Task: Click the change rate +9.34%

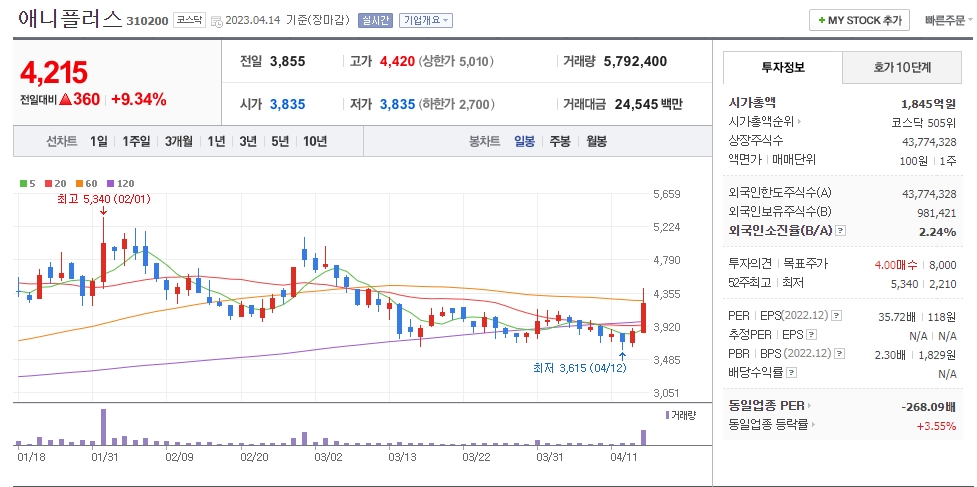Action: pos(138,99)
